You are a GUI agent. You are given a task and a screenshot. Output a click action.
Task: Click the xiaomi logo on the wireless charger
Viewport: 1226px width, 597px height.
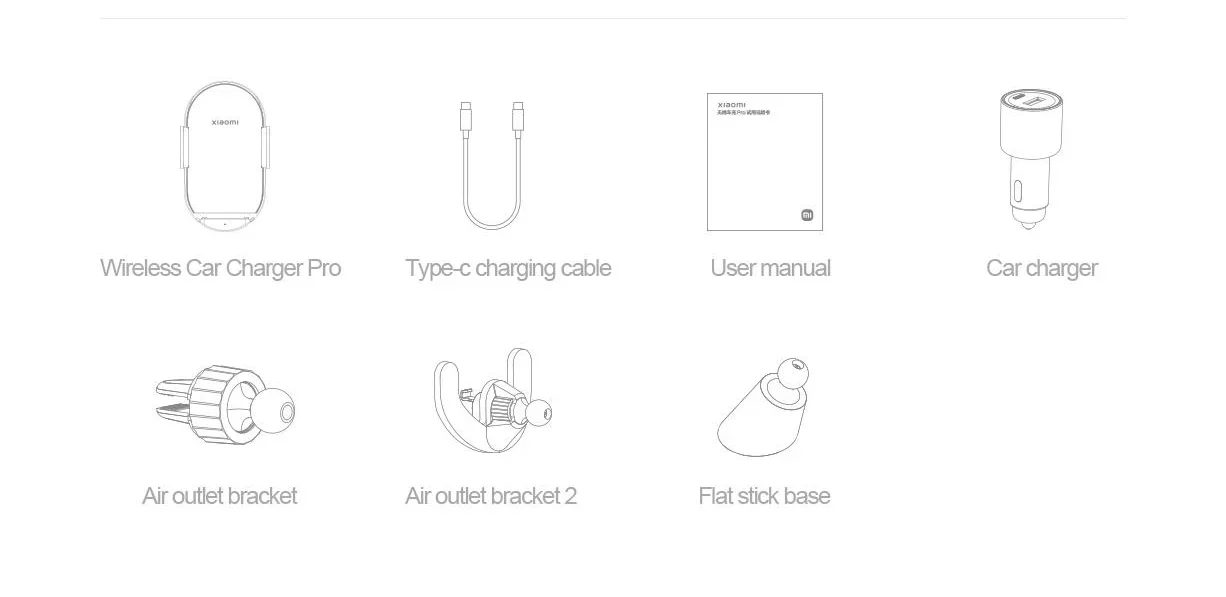[x=225, y=122]
